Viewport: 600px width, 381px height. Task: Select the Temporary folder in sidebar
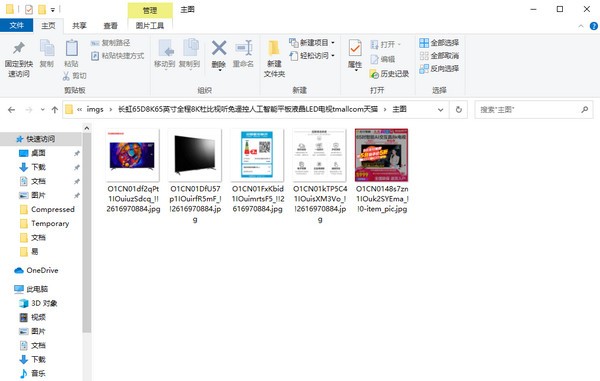(50, 223)
